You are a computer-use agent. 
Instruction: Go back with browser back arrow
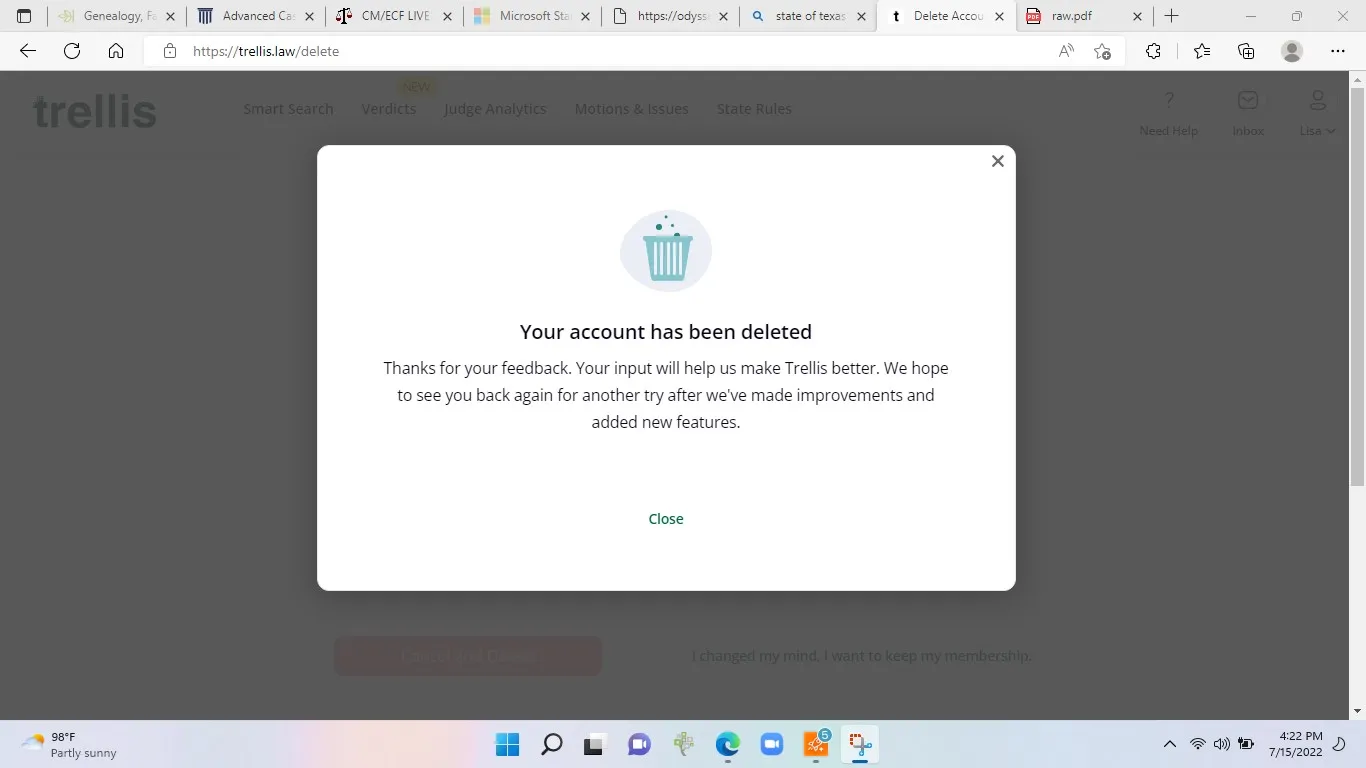point(28,51)
